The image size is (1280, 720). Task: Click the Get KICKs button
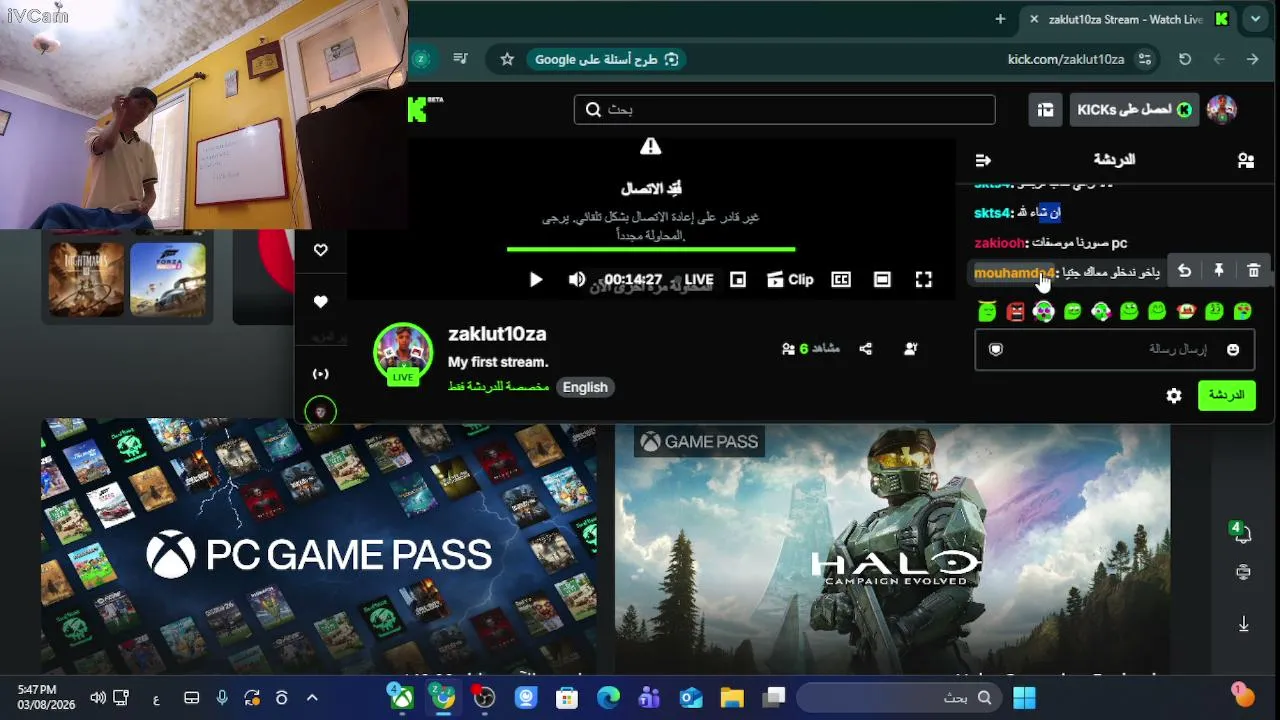pyautogui.click(x=1134, y=110)
